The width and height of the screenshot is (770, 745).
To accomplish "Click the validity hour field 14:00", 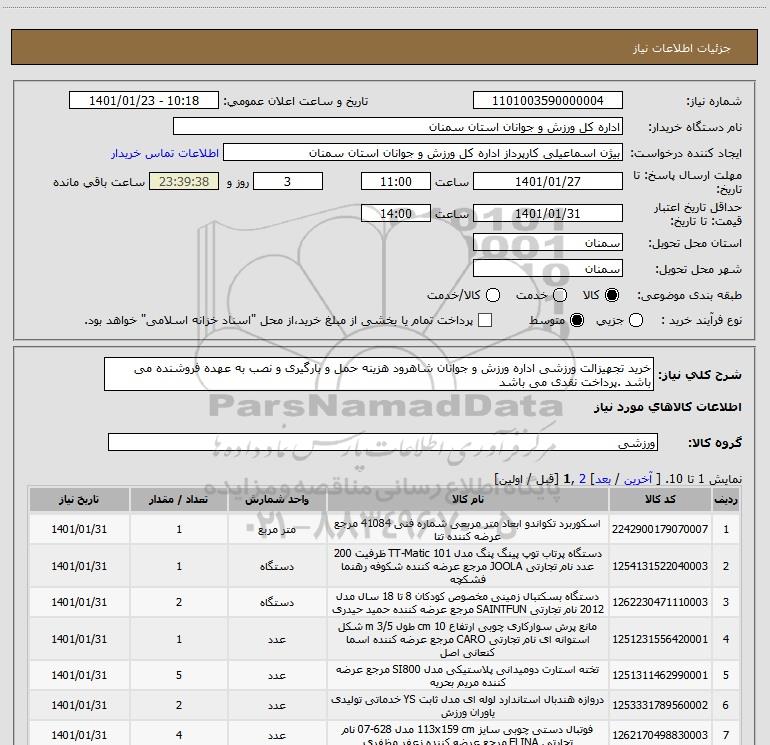I will point(396,214).
